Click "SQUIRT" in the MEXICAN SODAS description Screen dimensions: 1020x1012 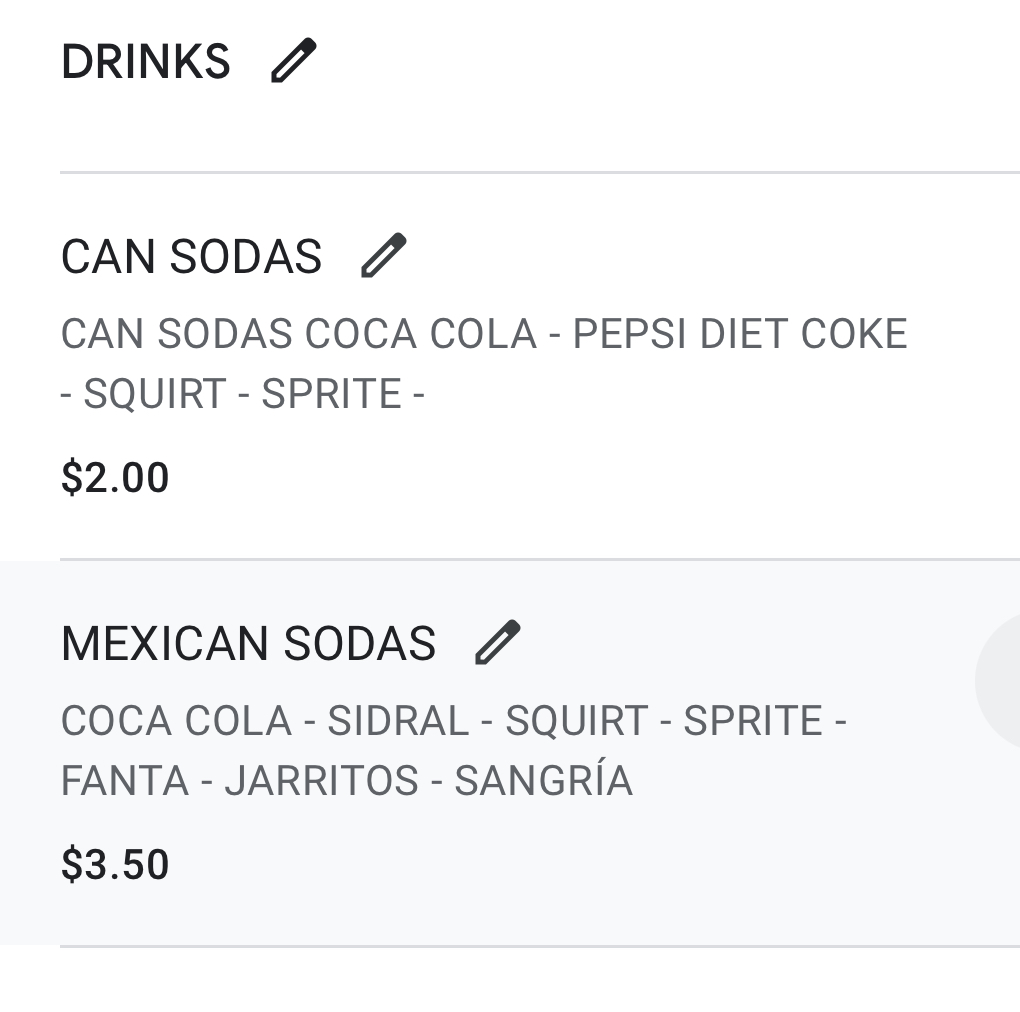(x=576, y=721)
